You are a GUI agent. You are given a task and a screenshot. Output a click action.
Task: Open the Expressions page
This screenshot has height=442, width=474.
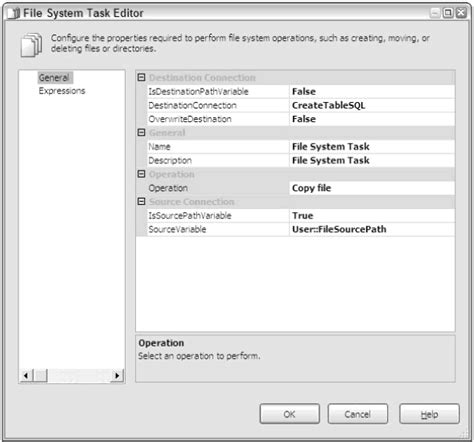(62, 91)
